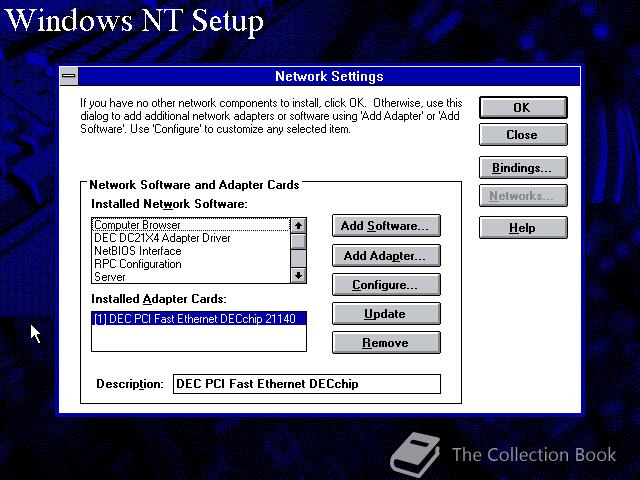Select RPC Configuration entry

[191, 264]
